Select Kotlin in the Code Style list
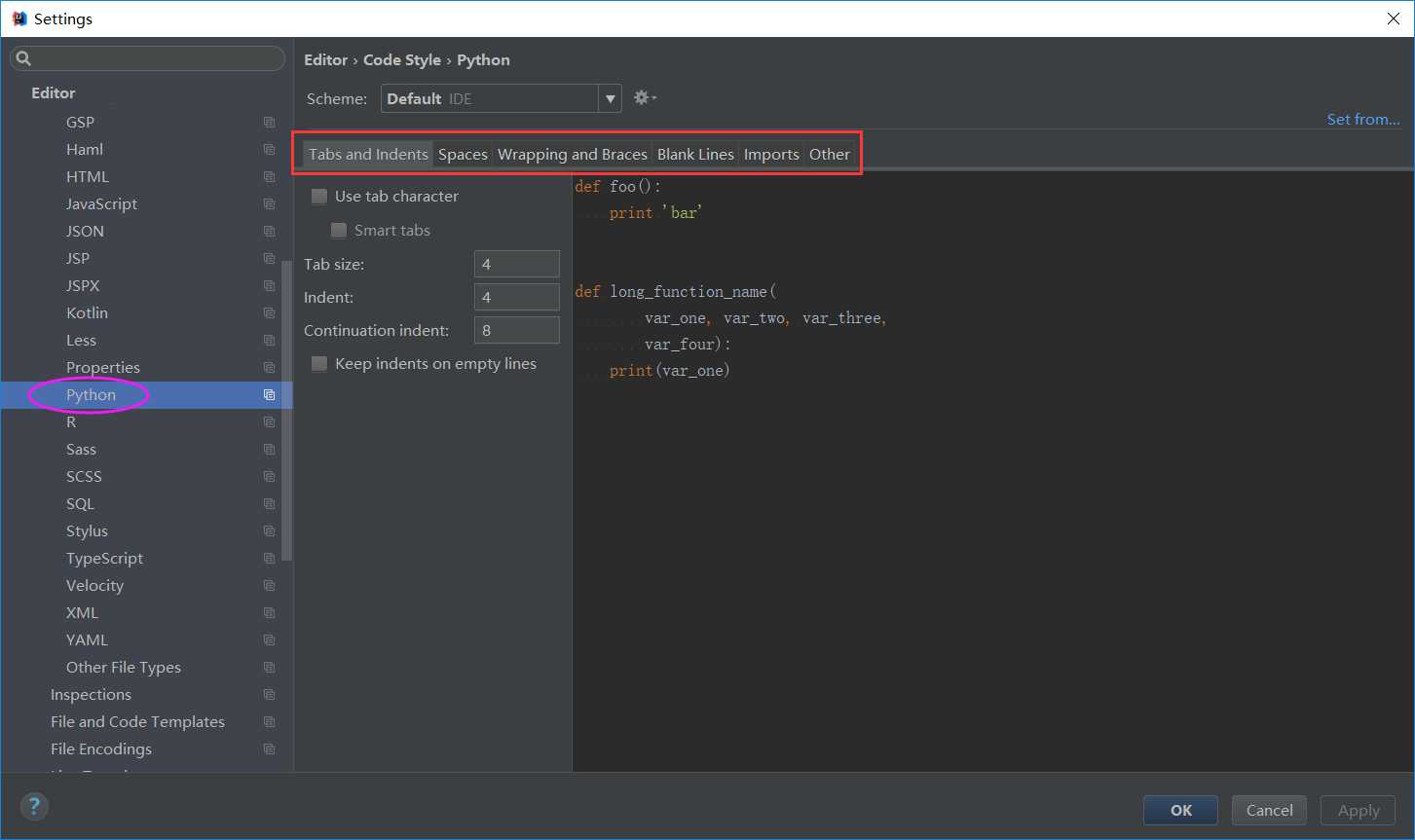Viewport: 1415px width, 840px height. click(87, 313)
